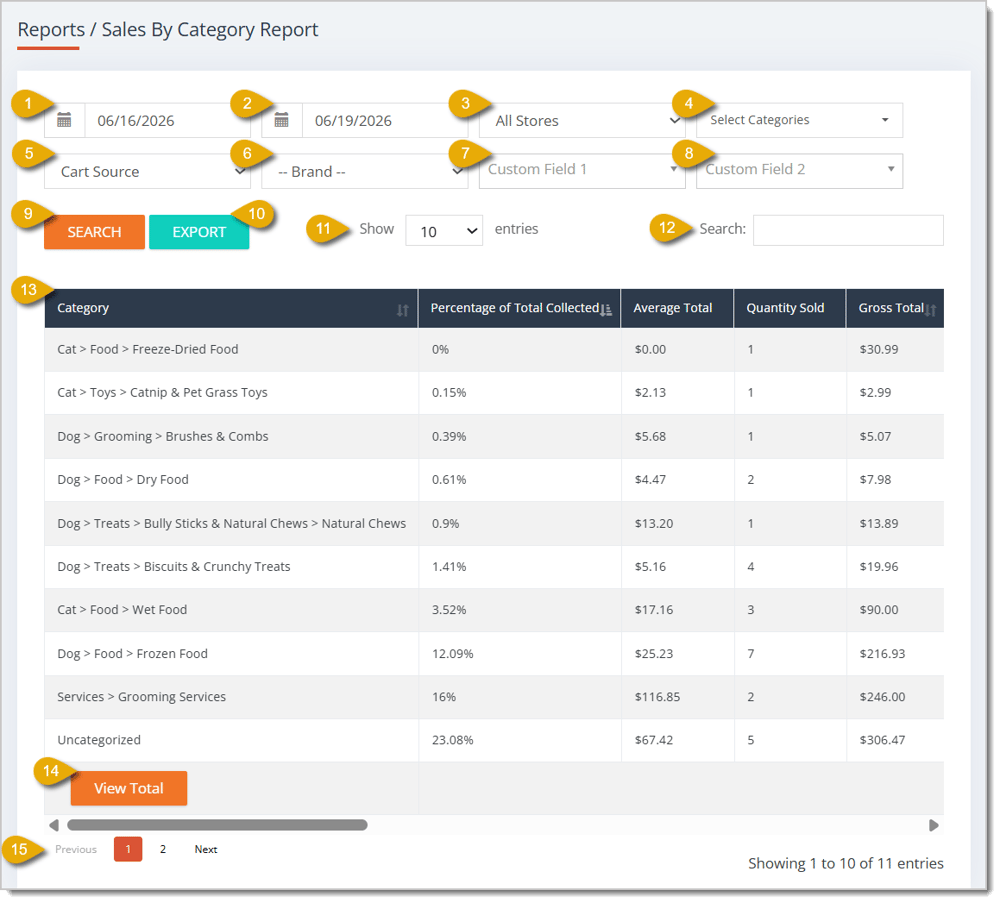This screenshot has height=903, width=1000.
Task: Click the Reports breadcrumb title
Action: [51, 29]
